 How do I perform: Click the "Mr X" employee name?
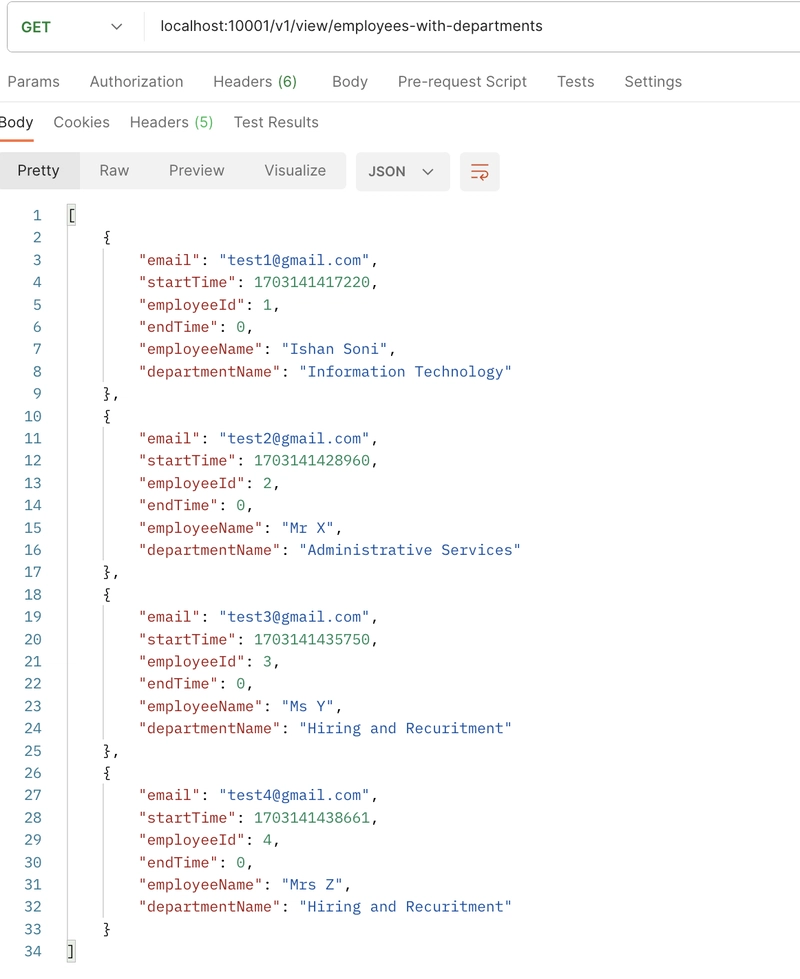click(x=307, y=528)
